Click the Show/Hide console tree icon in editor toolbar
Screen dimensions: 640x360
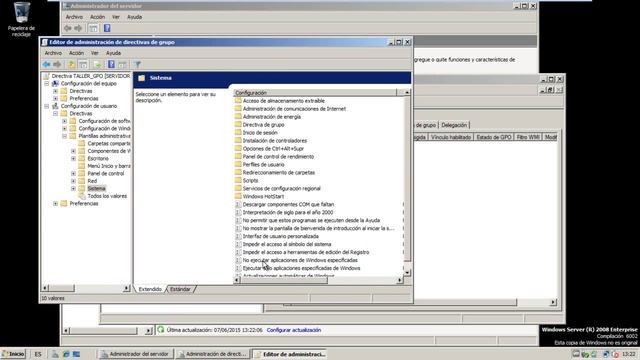click(x=83, y=64)
